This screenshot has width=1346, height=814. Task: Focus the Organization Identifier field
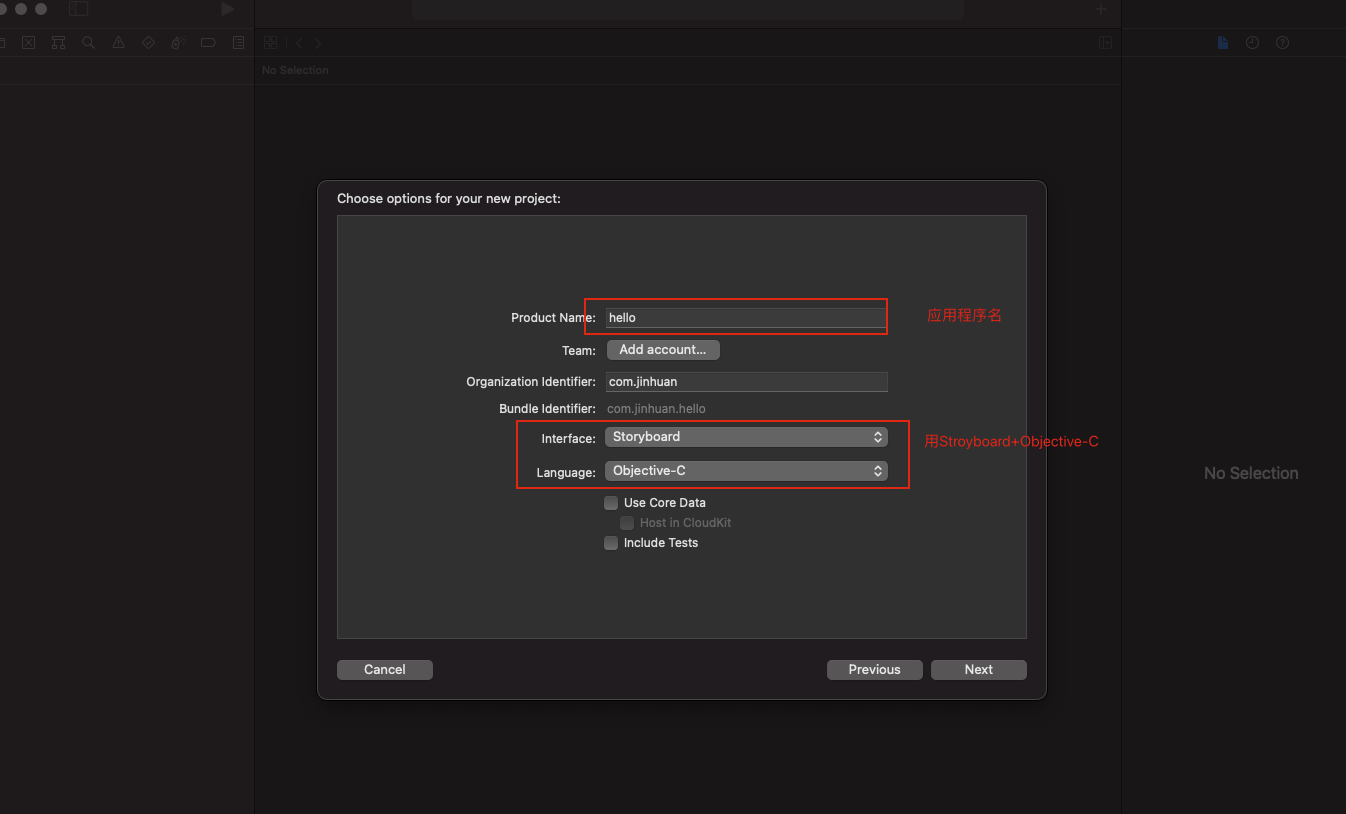746,382
